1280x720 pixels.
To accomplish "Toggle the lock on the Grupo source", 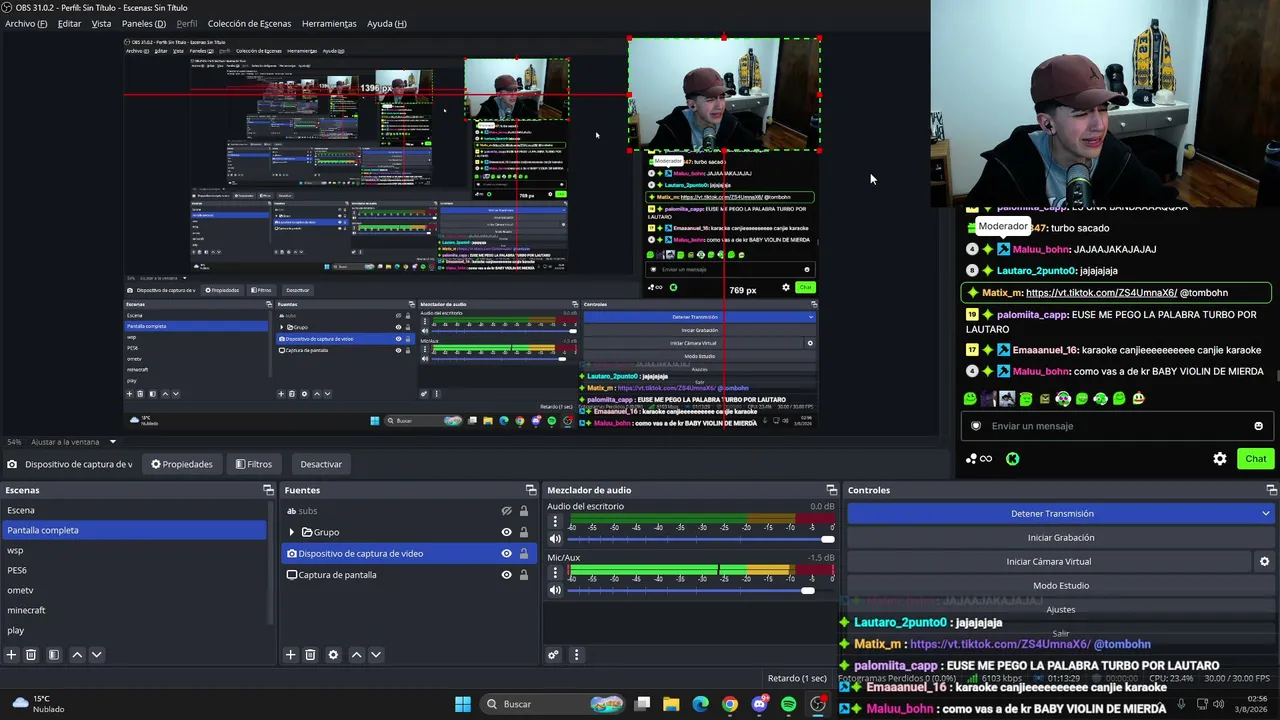I will click(x=523, y=532).
